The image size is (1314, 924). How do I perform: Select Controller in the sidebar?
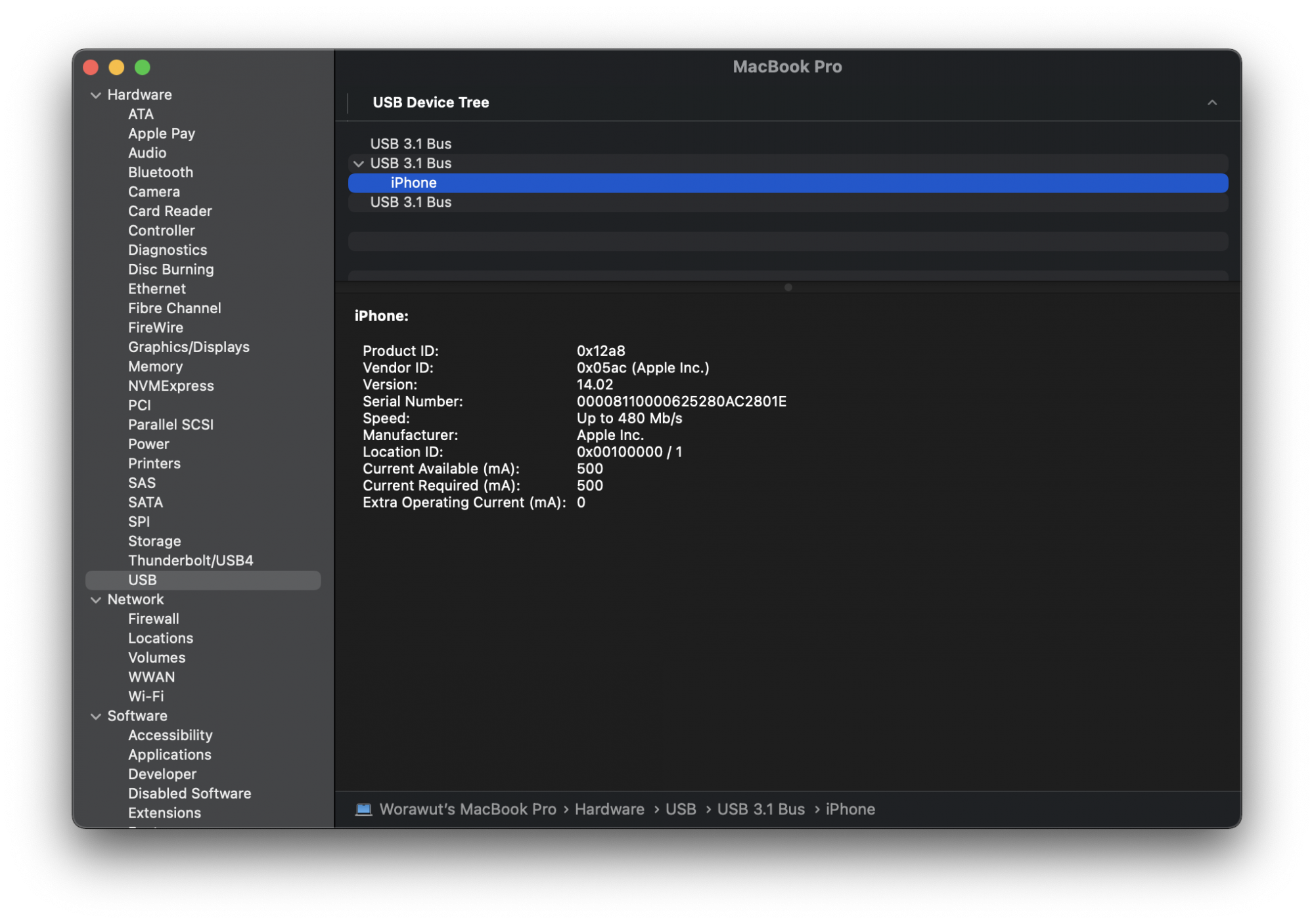[162, 231]
